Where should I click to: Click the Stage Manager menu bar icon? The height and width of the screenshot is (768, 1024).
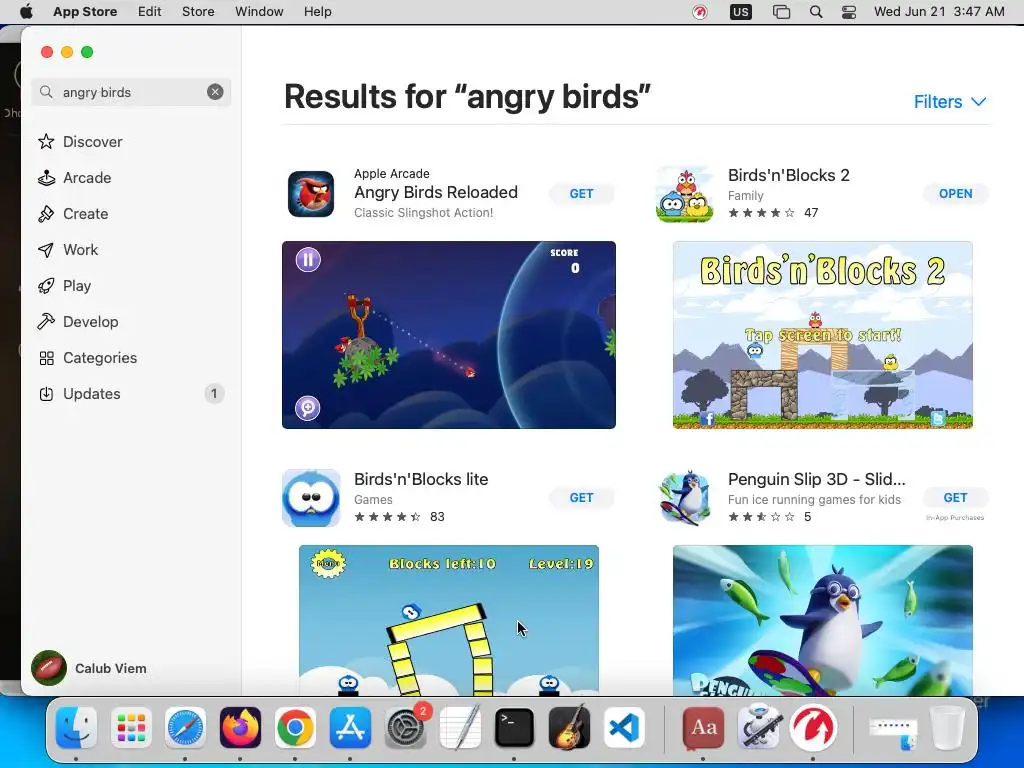pyautogui.click(x=781, y=12)
